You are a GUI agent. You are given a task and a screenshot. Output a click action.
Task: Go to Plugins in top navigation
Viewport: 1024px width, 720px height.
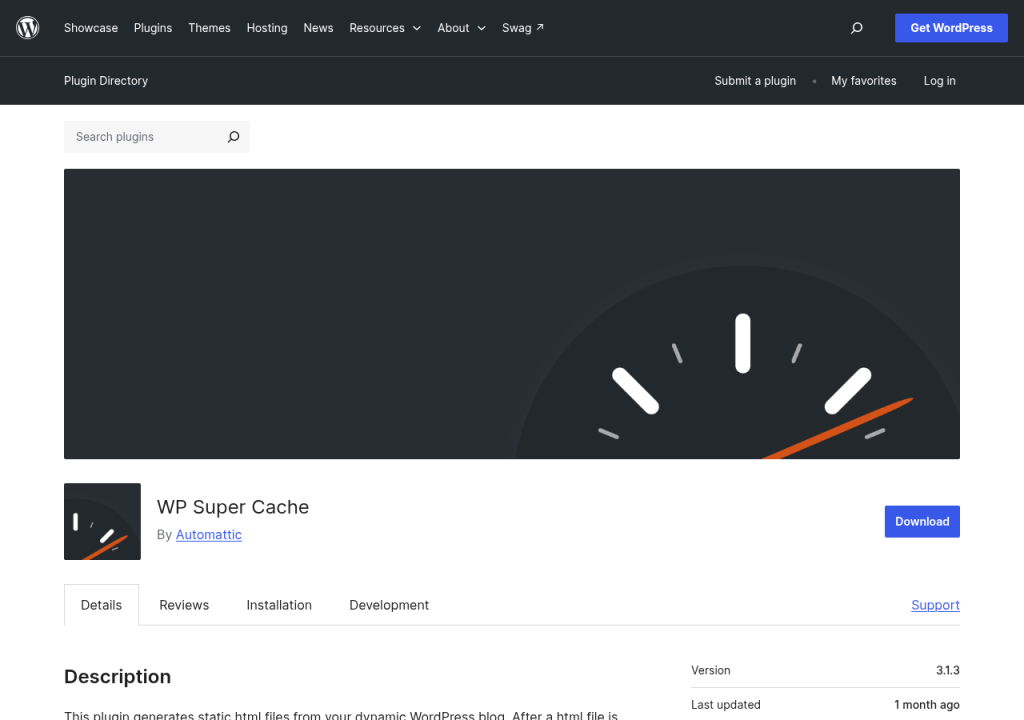[x=153, y=27]
